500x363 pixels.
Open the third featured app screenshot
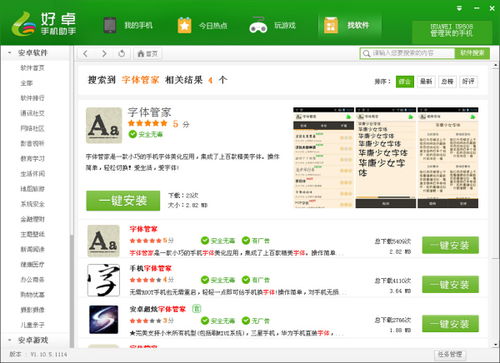tap(448, 158)
